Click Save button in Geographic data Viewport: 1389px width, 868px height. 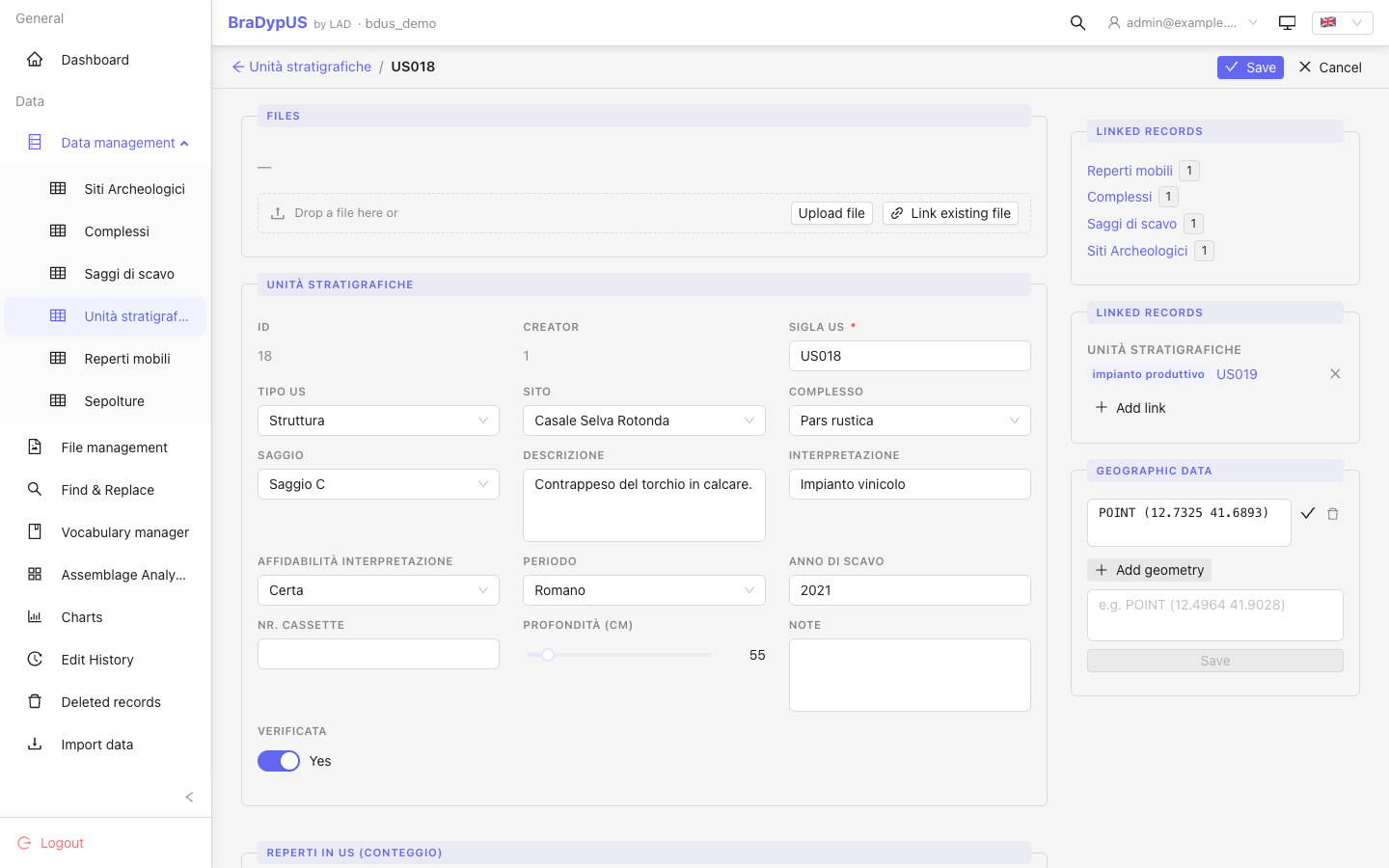point(1215,661)
